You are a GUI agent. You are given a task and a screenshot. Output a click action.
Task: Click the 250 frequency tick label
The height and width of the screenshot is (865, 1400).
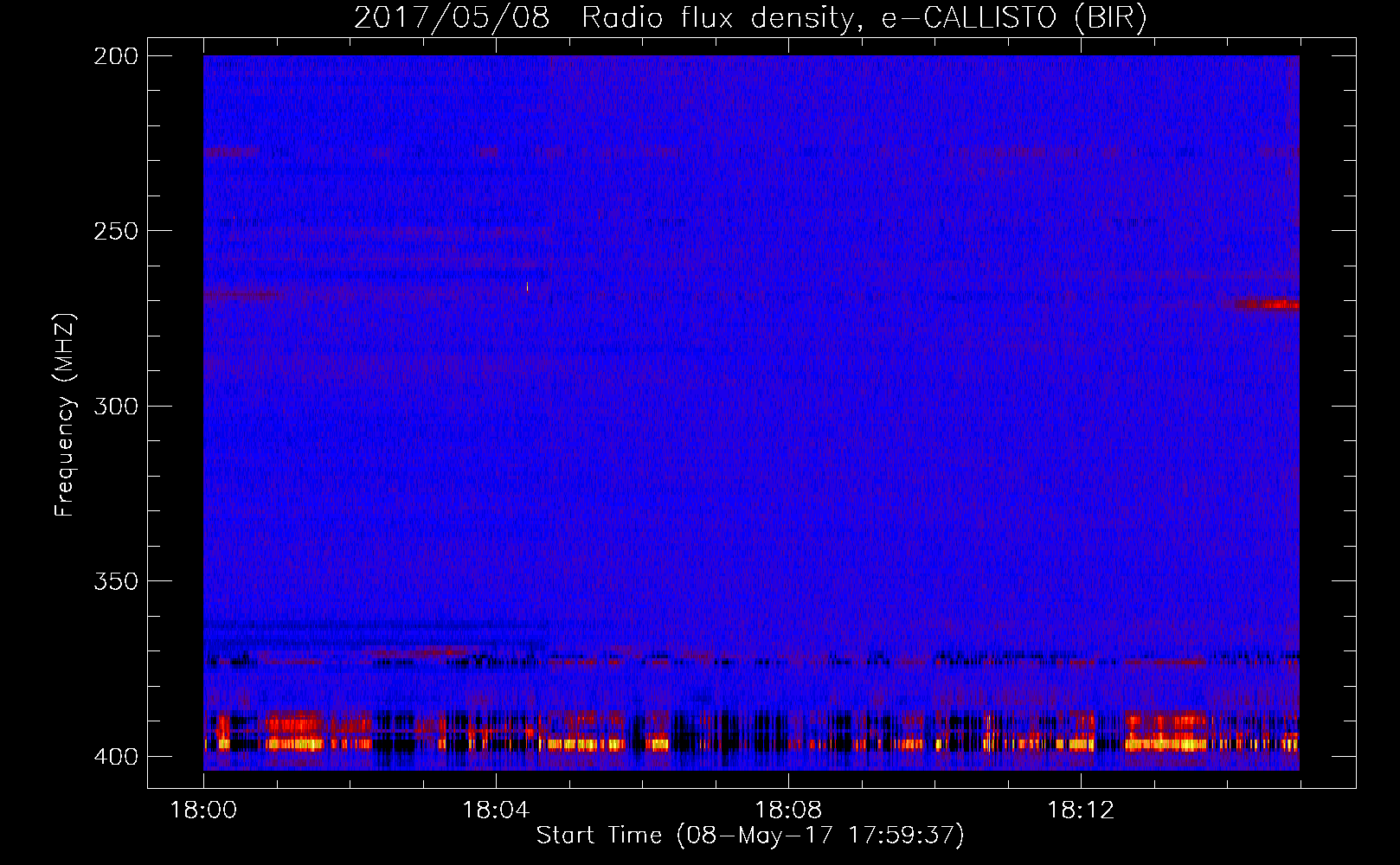116,231
